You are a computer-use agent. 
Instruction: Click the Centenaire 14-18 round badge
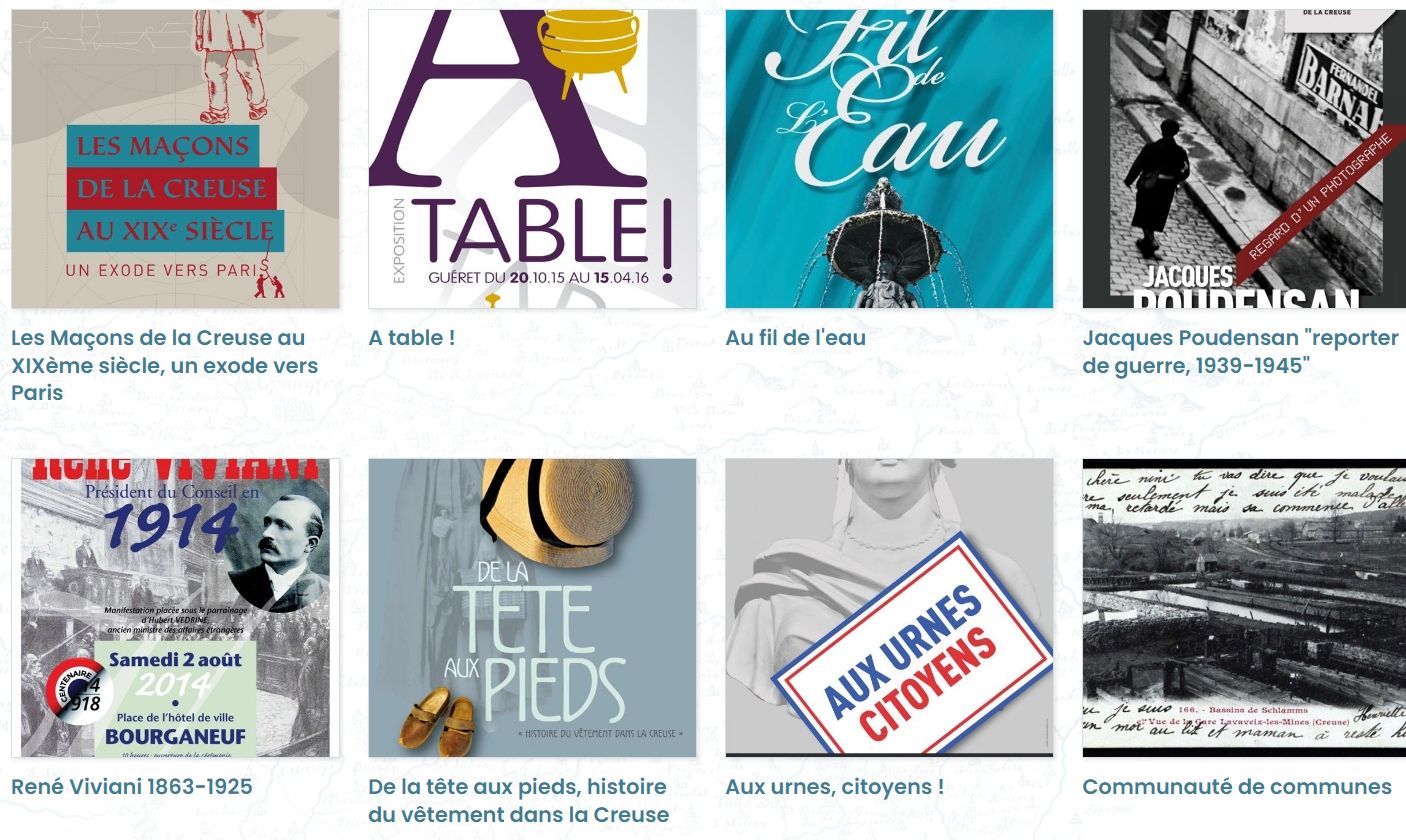[76, 691]
